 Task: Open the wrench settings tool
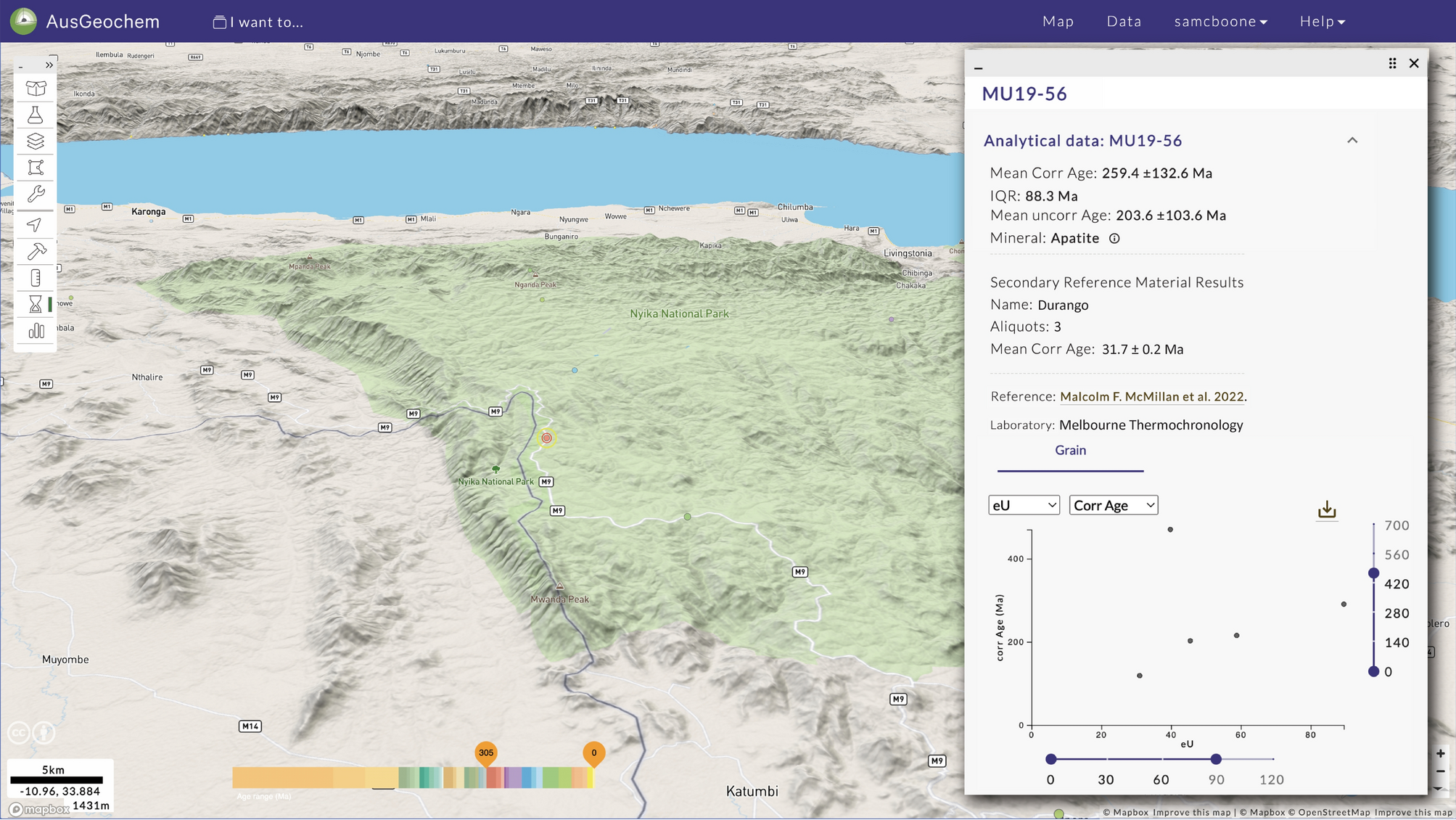pyautogui.click(x=36, y=194)
